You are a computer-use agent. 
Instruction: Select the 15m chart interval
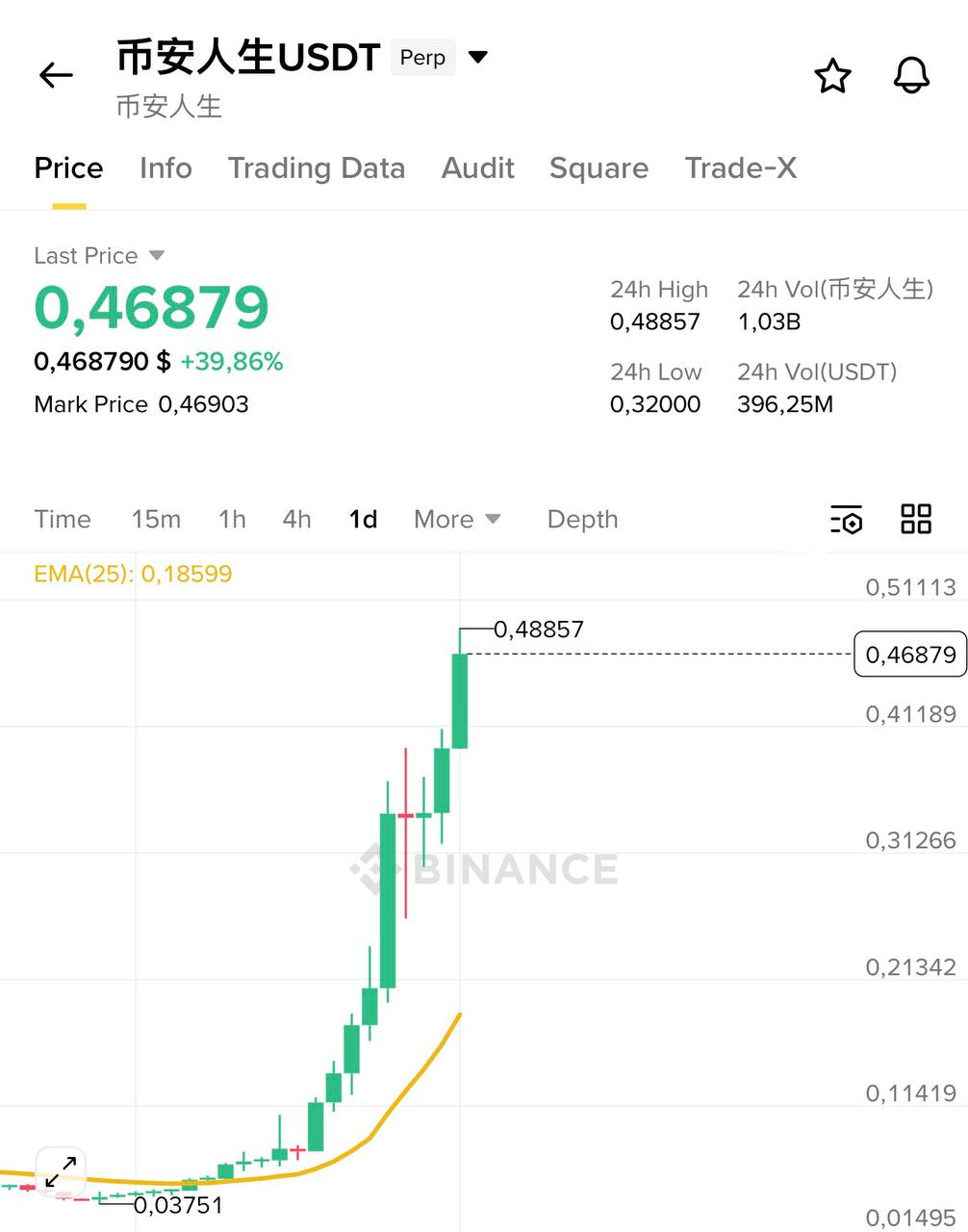coord(156,520)
